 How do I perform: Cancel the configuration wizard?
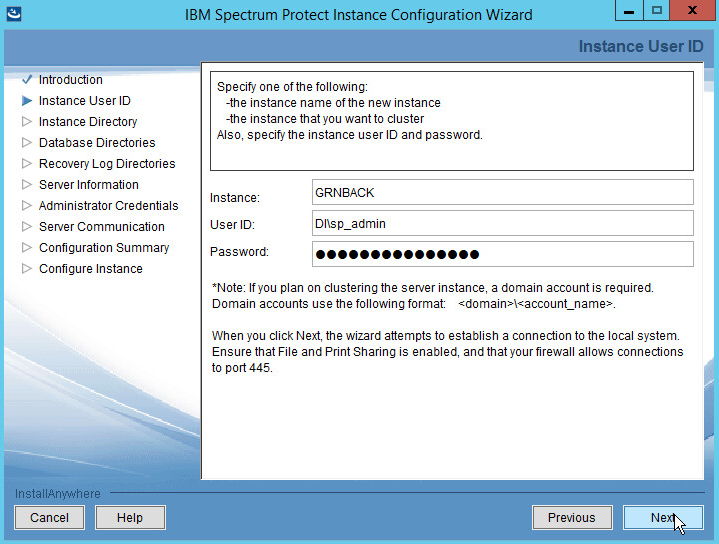(x=49, y=518)
